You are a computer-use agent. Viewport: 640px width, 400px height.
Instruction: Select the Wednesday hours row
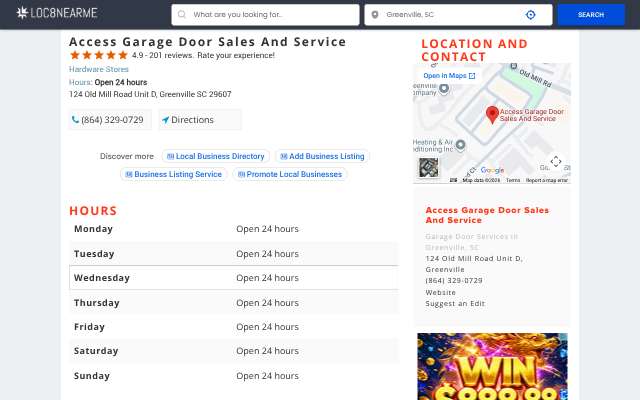pos(234,278)
